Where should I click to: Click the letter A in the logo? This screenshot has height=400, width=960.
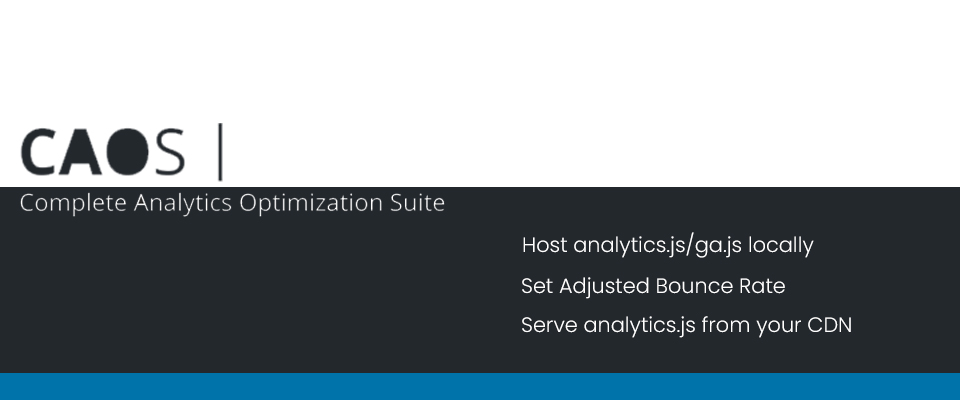(81, 152)
